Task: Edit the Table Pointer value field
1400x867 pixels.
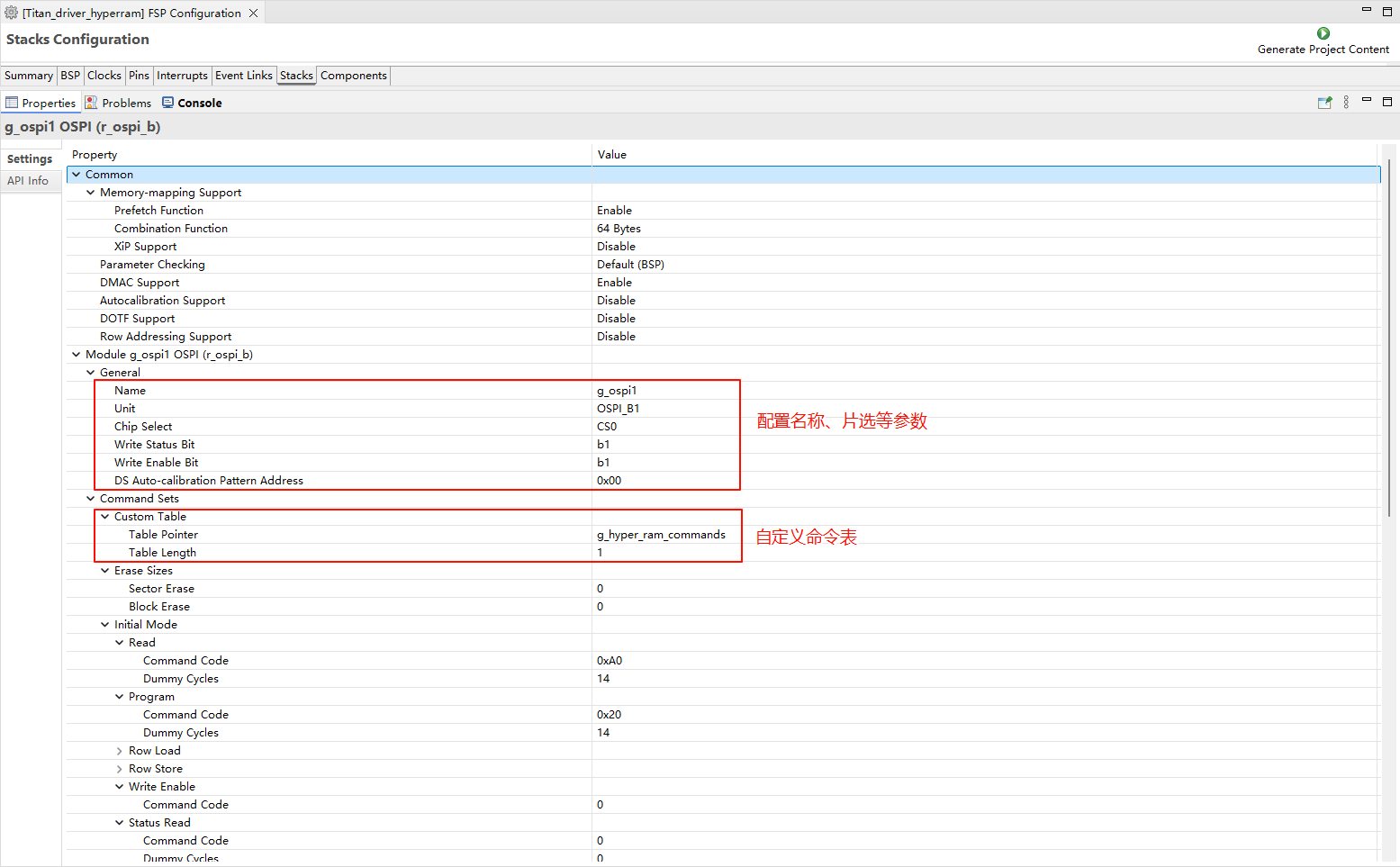Action: tap(661, 535)
